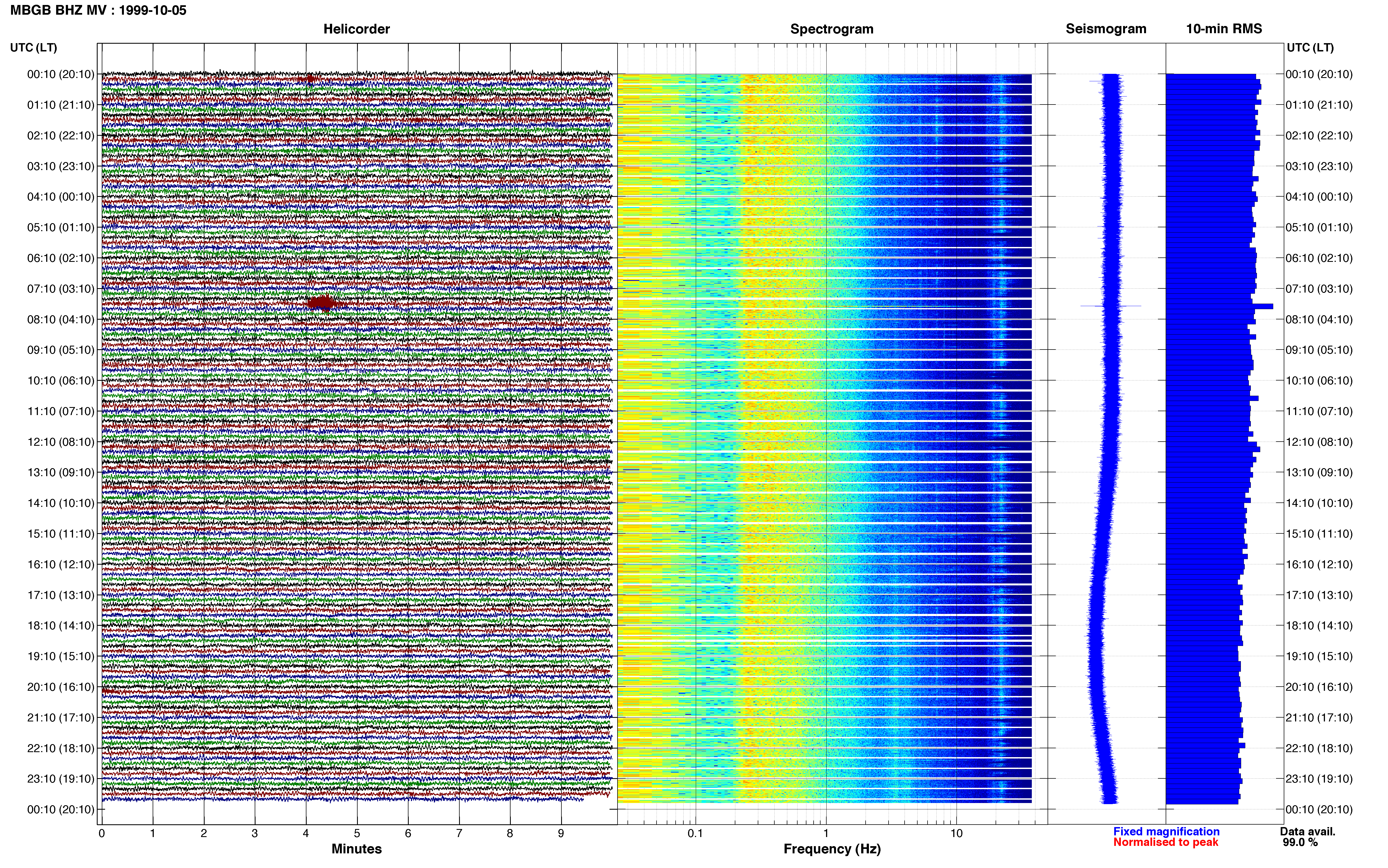Click the '99.0 %' data availability value
Image resolution: width=1388 pixels, height=868 pixels.
tap(1300, 842)
